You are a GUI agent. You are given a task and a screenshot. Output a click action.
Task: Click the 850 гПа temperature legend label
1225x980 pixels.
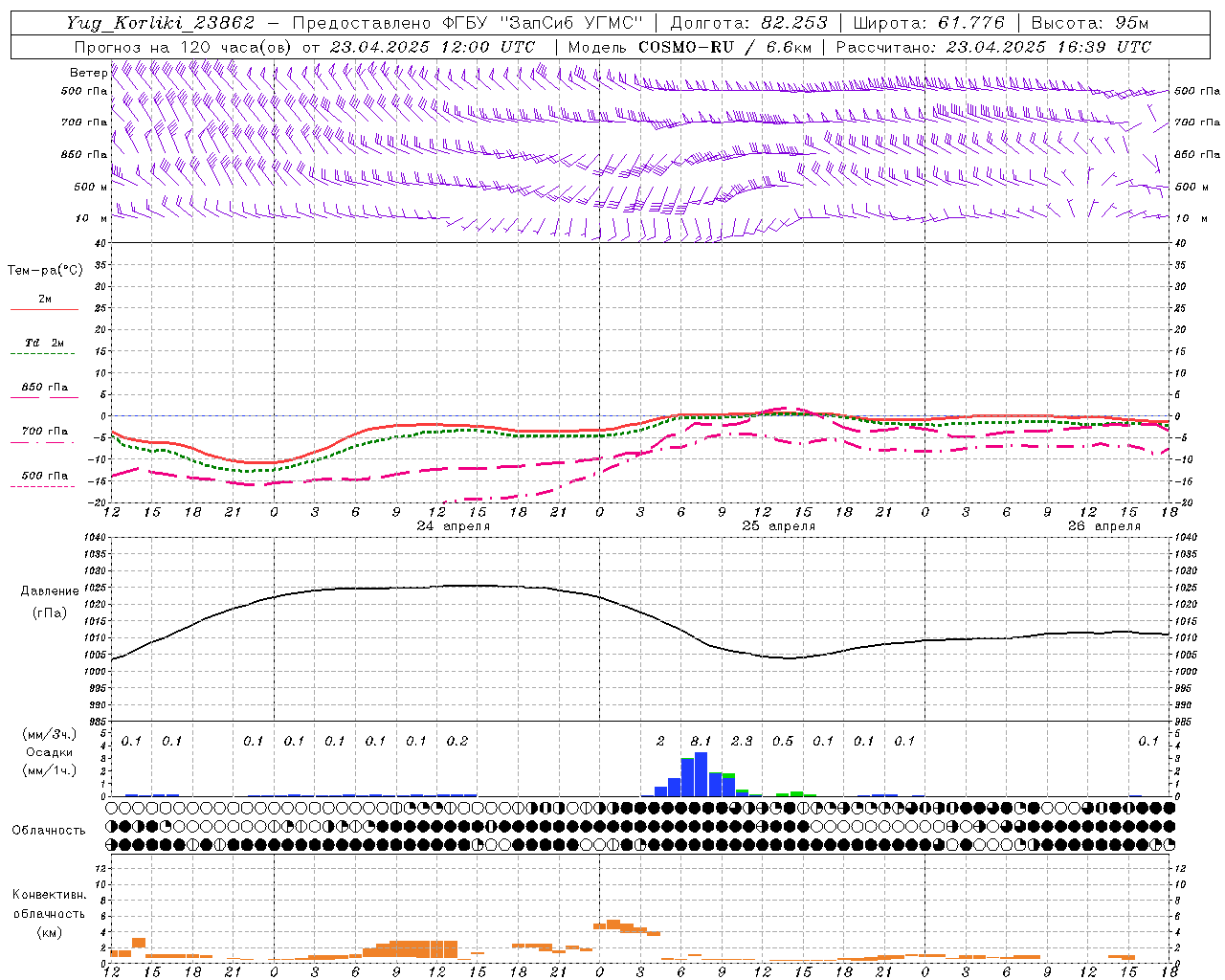click(45, 387)
